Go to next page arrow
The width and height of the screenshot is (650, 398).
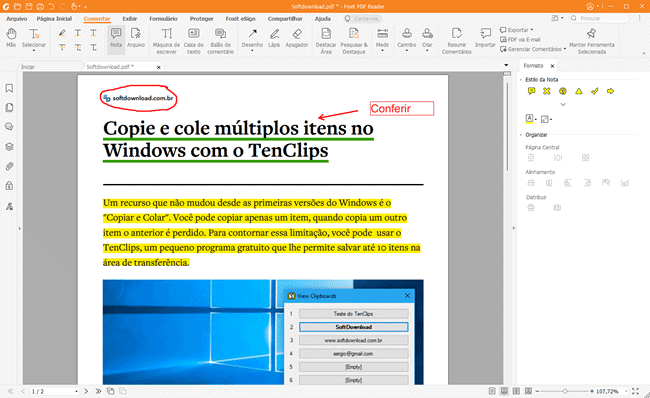pos(86,391)
